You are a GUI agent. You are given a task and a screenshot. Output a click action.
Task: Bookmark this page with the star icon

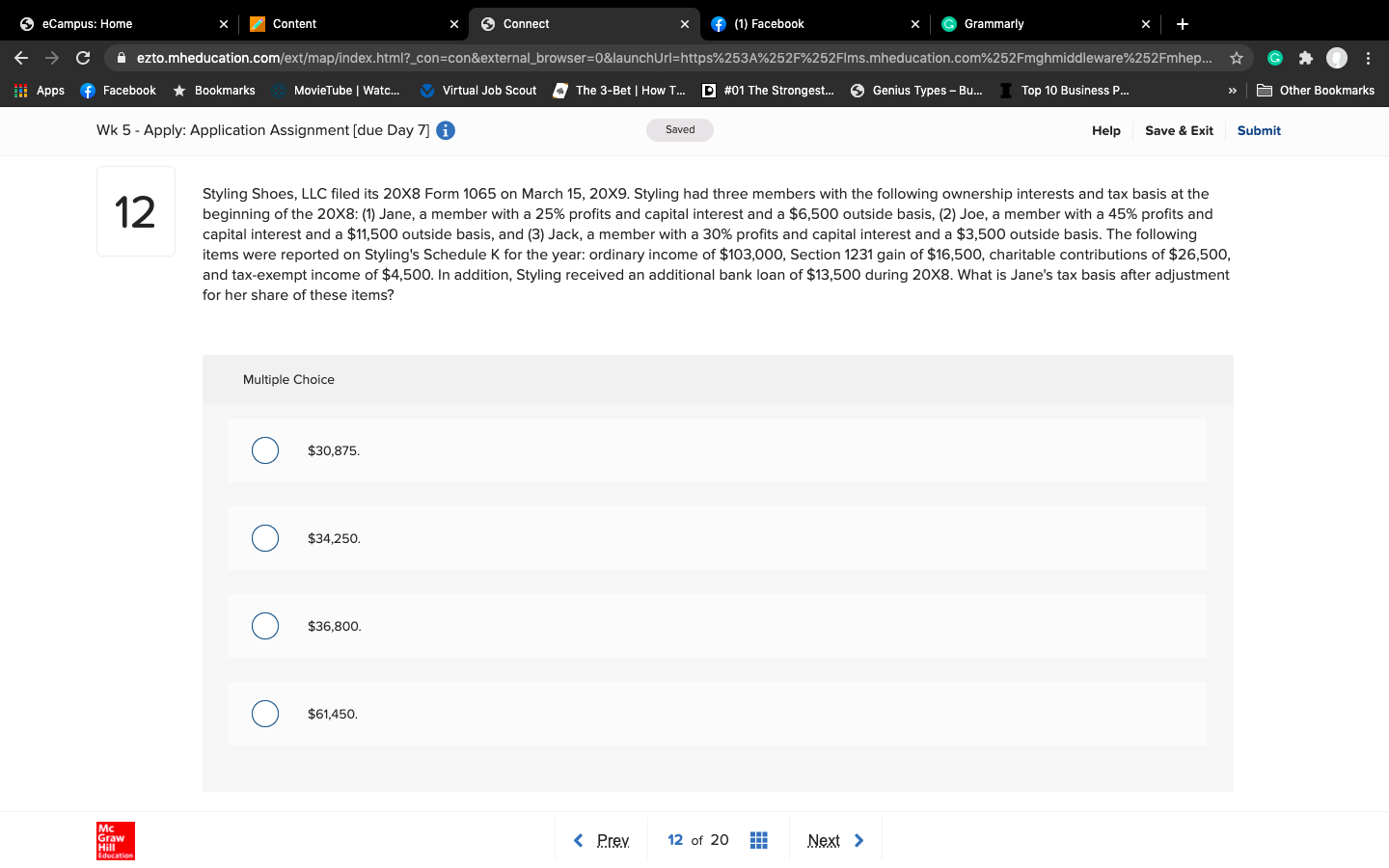(1237, 58)
